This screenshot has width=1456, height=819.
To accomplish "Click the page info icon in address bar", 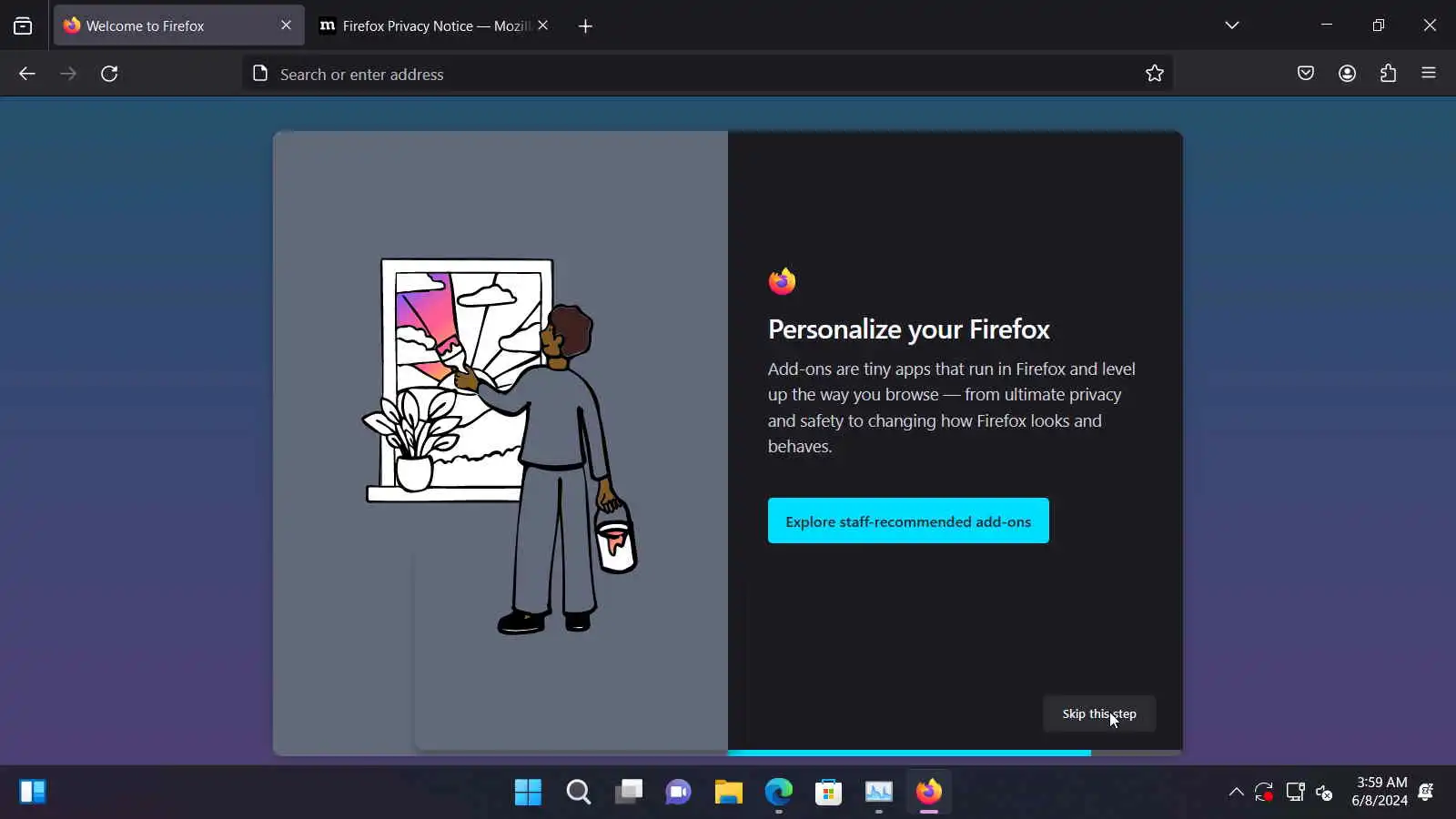I will 260,74.
